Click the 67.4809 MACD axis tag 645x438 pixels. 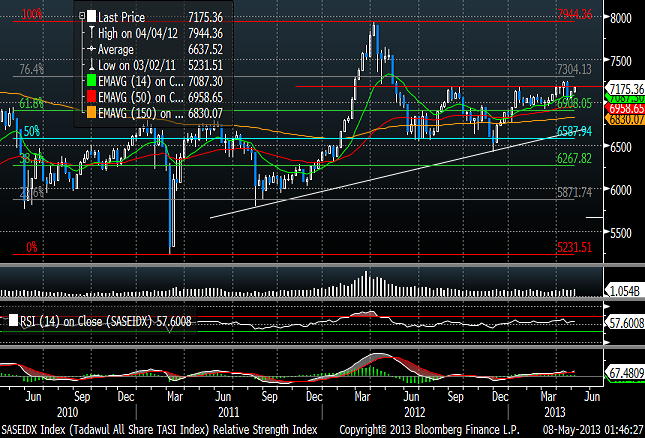624,373
